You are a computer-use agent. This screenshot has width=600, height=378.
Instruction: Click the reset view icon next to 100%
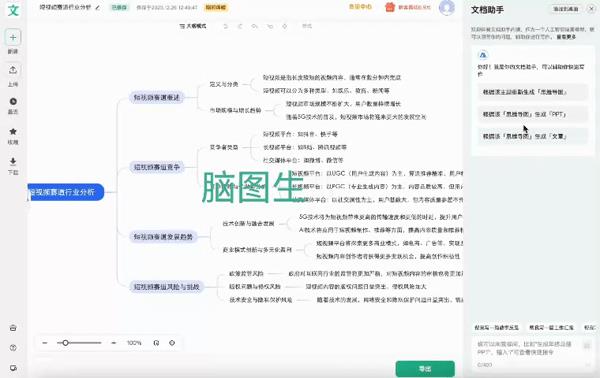coord(156,343)
